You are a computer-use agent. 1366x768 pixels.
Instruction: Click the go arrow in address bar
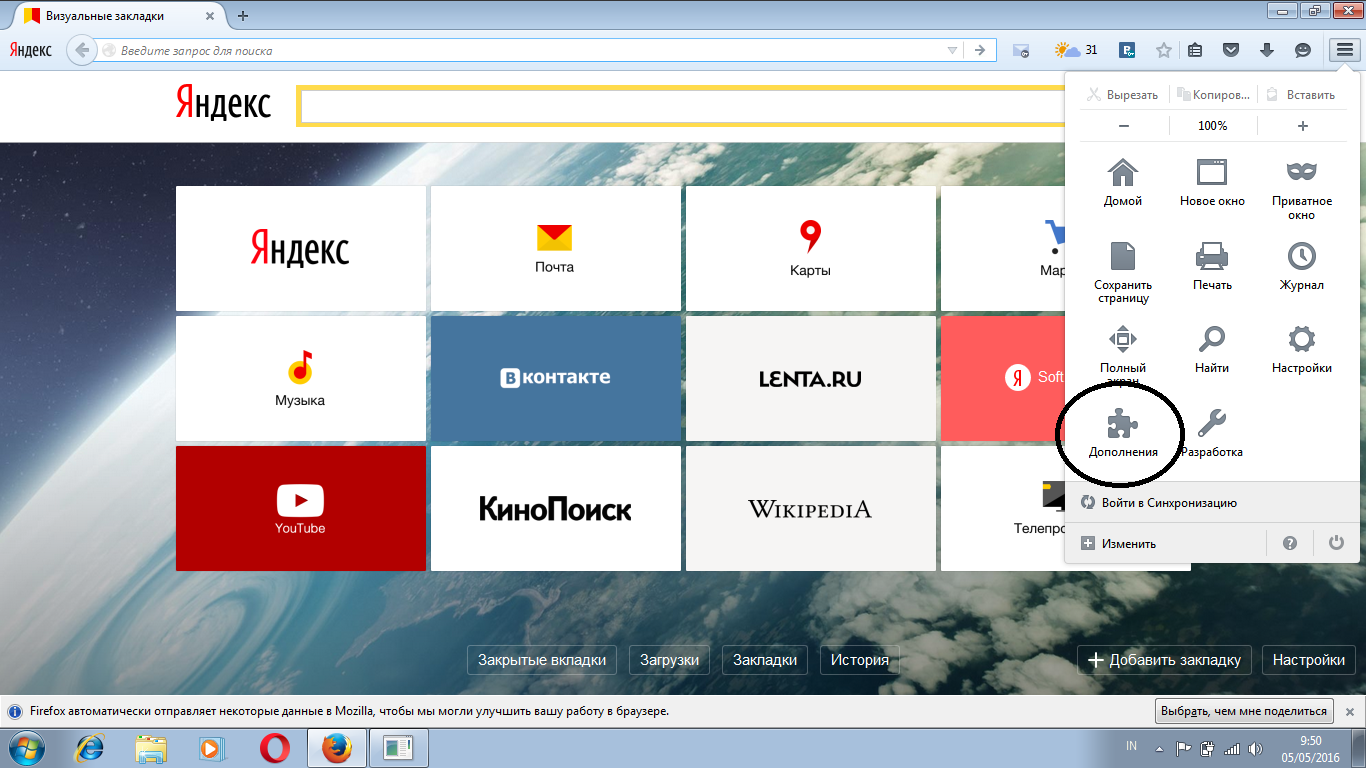(x=980, y=50)
